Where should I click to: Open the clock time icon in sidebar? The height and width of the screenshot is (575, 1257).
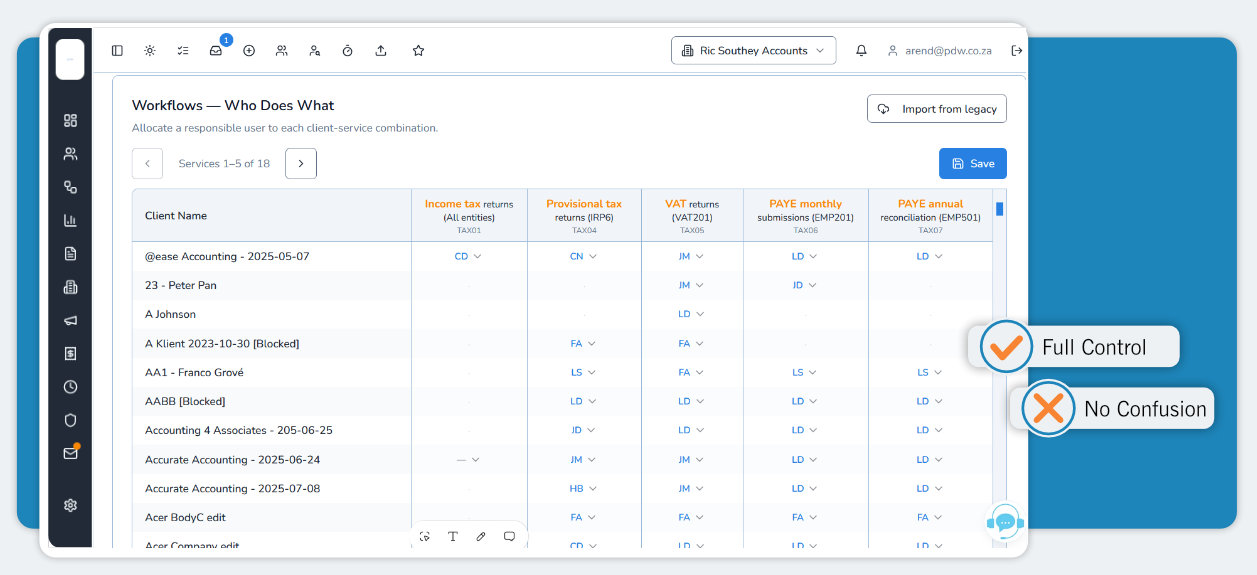[70, 387]
